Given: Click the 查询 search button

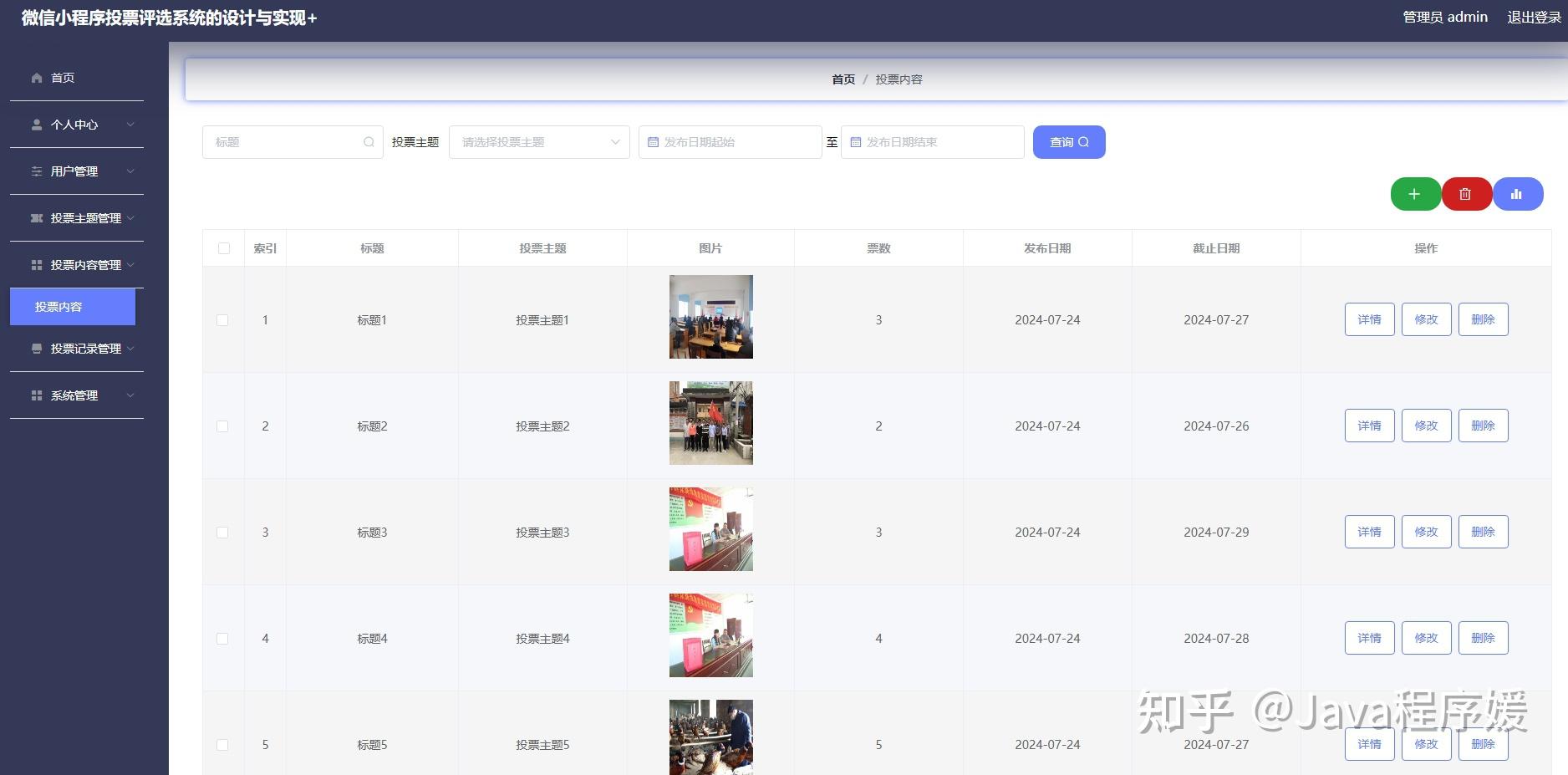Looking at the screenshot, I should (x=1068, y=142).
